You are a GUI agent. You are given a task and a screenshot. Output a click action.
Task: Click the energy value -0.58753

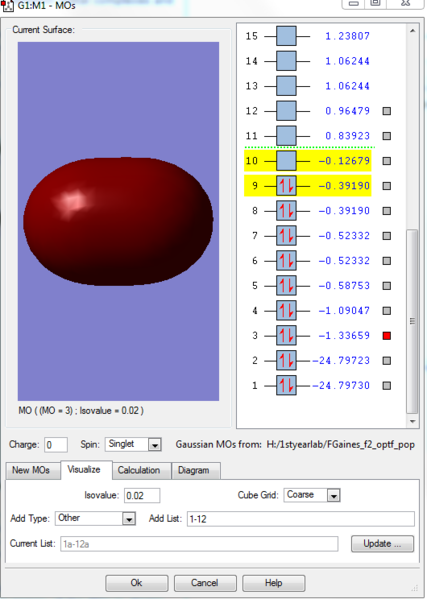[344, 286]
